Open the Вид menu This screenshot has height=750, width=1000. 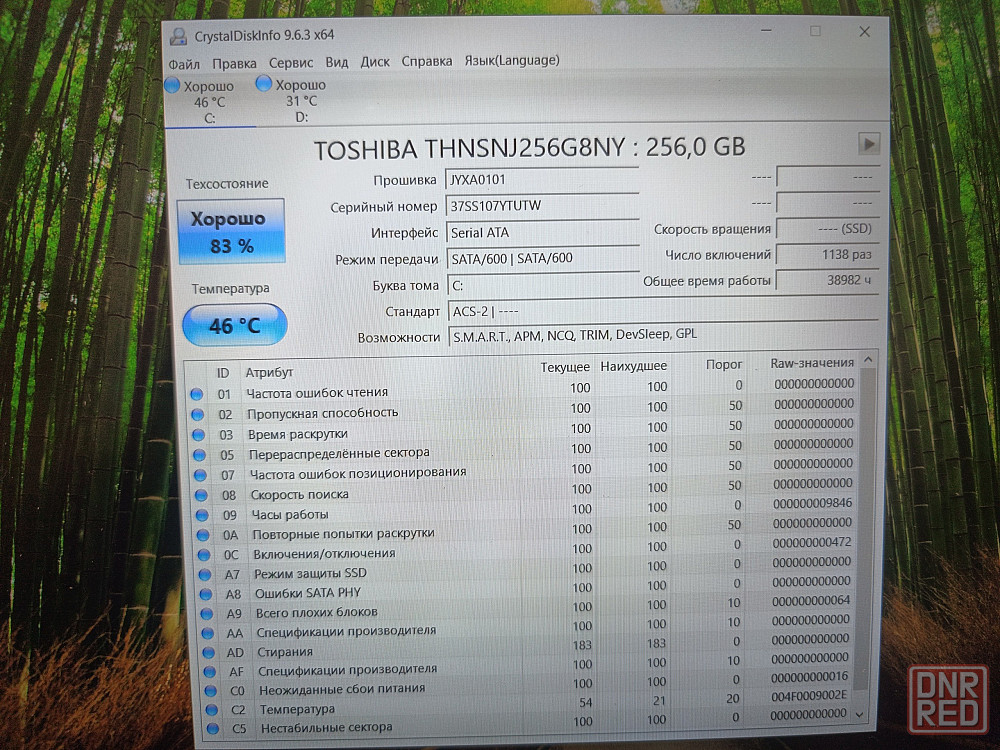click(337, 62)
